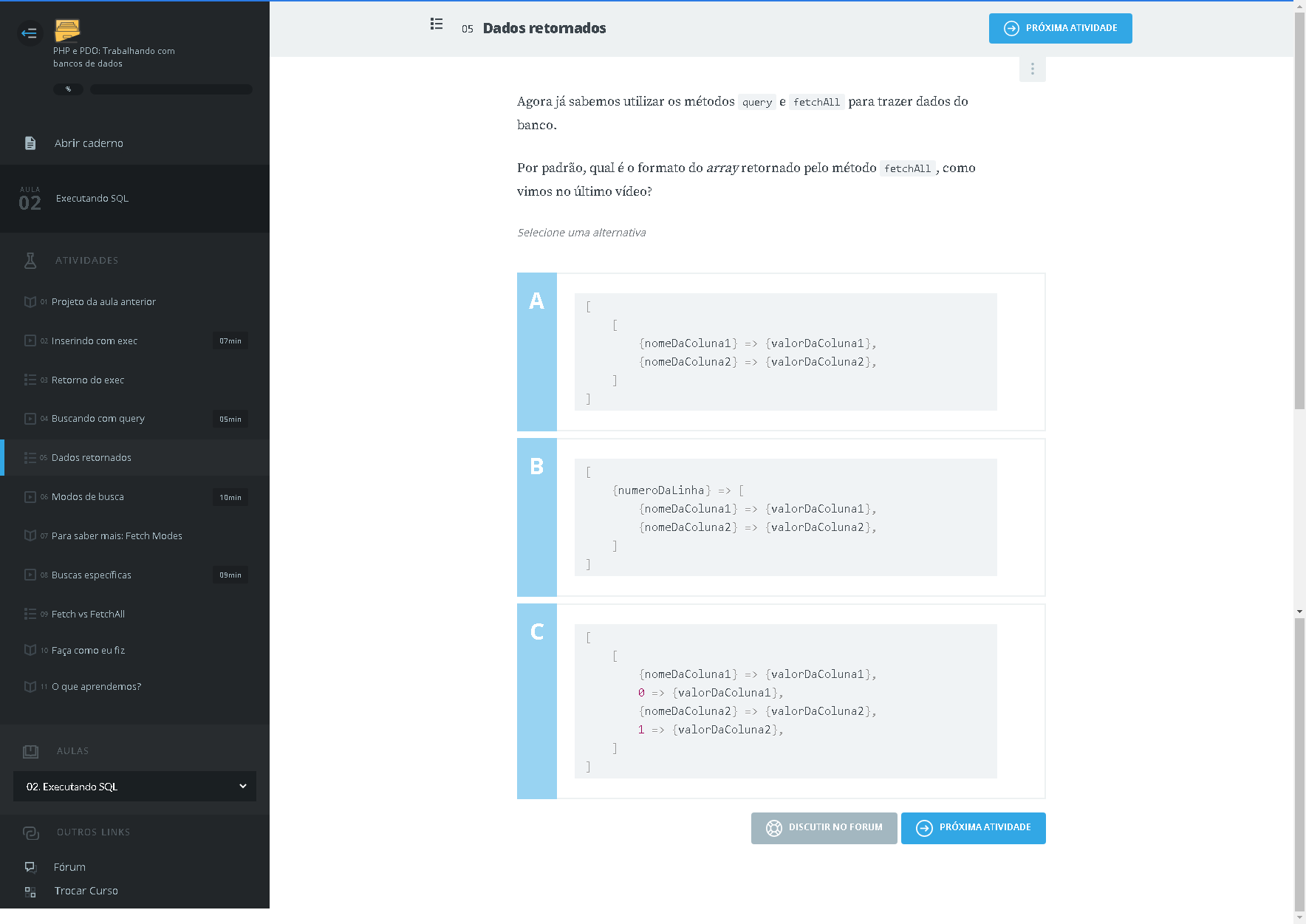Click the course progress bar
Viewport: 1306px width, 924px height.
(x=171, y=89)
